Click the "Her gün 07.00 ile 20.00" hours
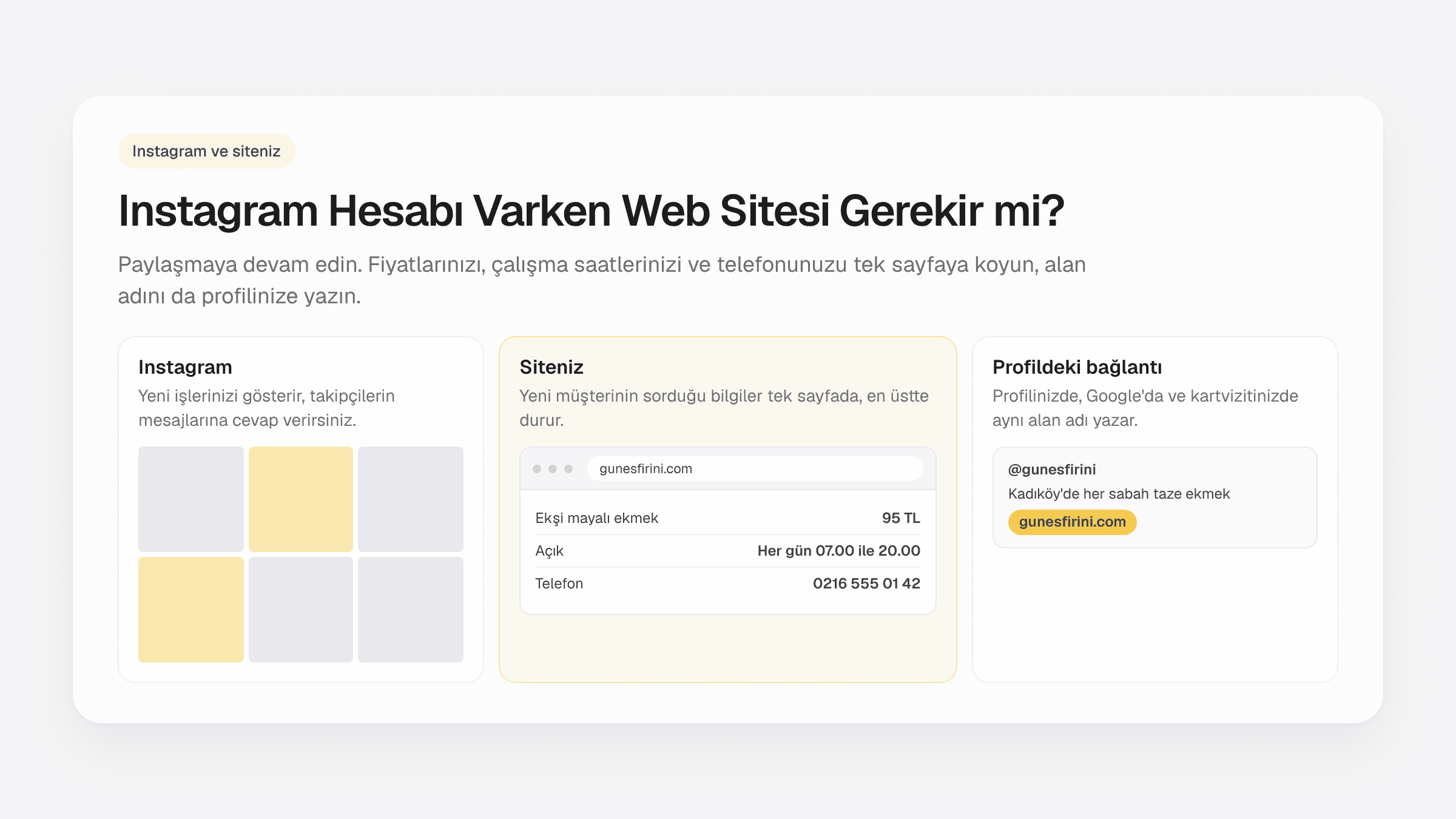The image size is (1456, 819). pyautogui.click(x=838, y=551)
